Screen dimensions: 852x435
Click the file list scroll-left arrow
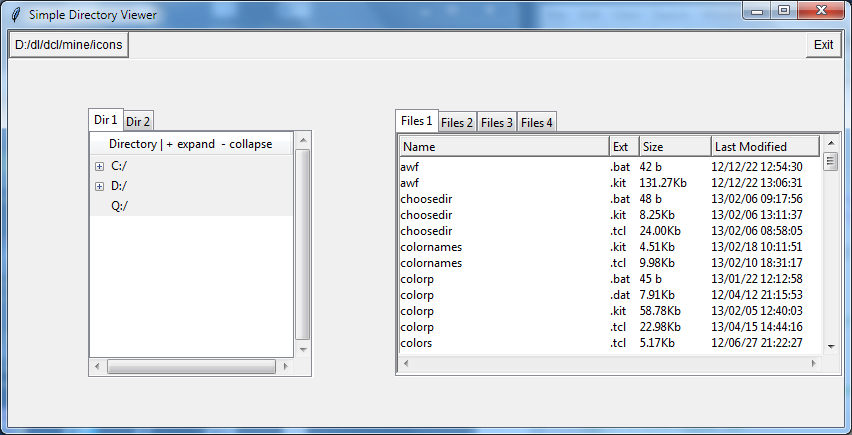[405, 363]
